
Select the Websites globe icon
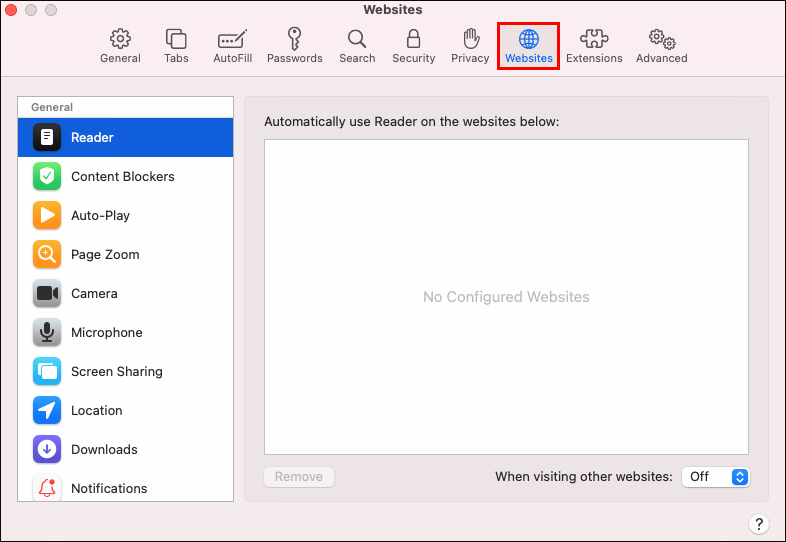[528, 39]
